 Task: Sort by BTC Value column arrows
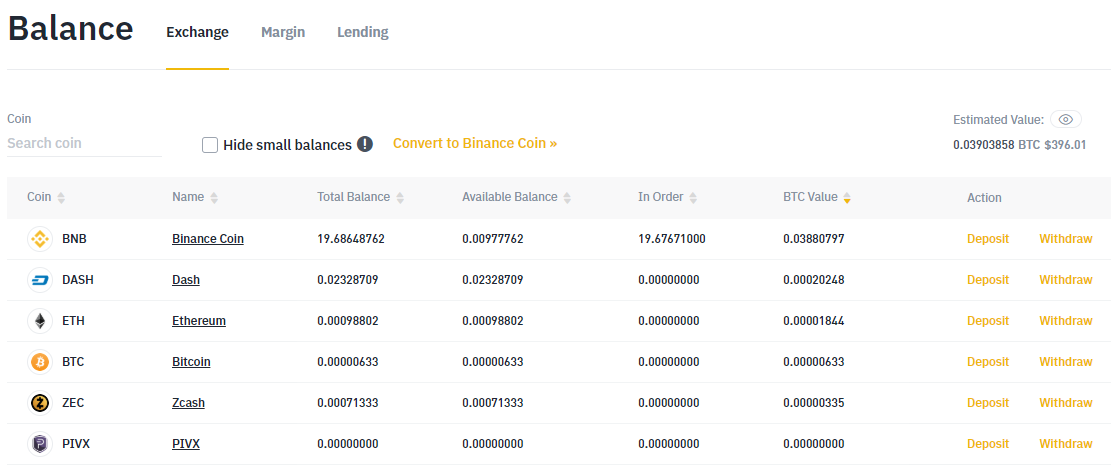pyautogui.click(x=847, y=198)
